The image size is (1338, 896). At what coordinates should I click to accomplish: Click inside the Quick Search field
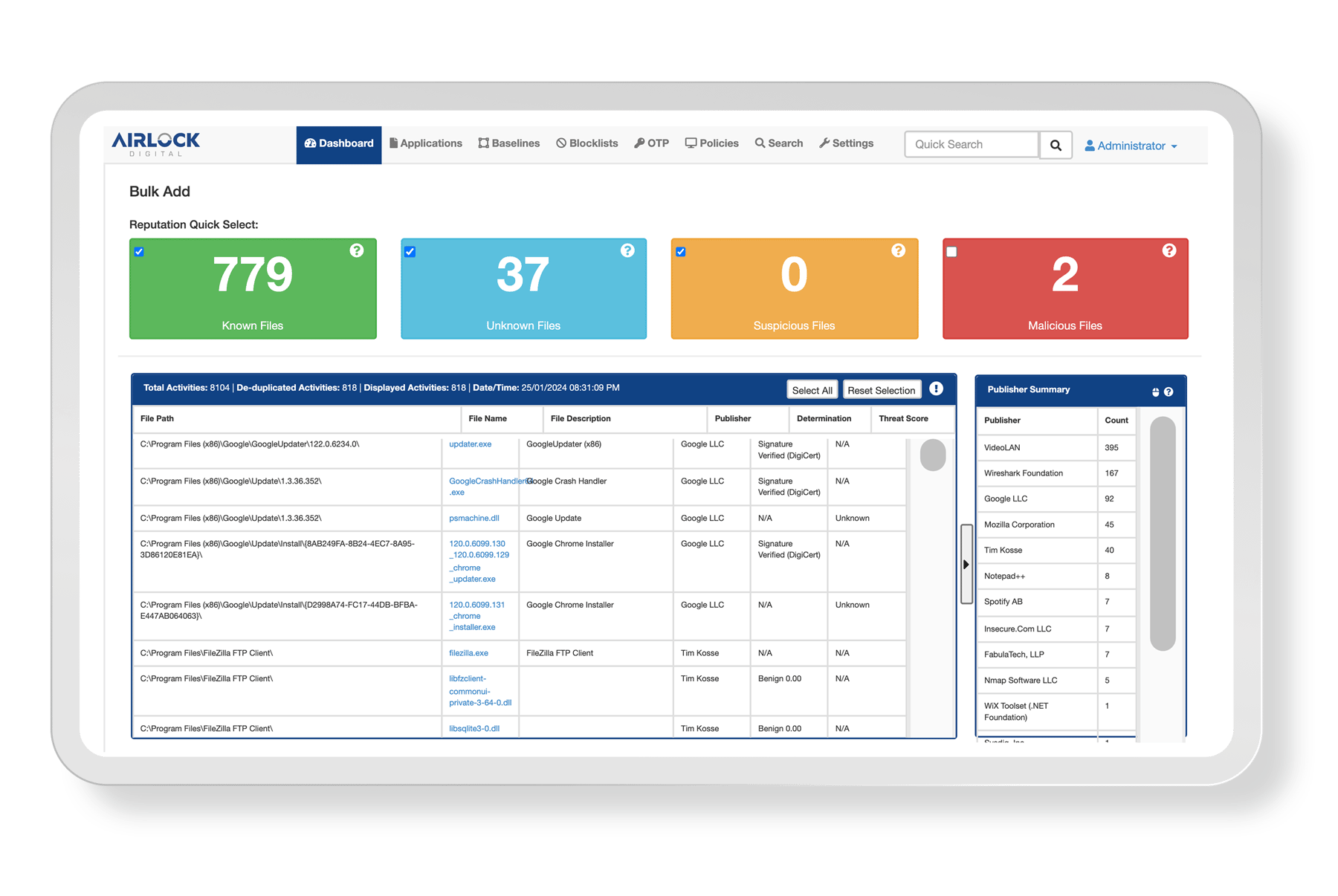[x=970, y=144]
